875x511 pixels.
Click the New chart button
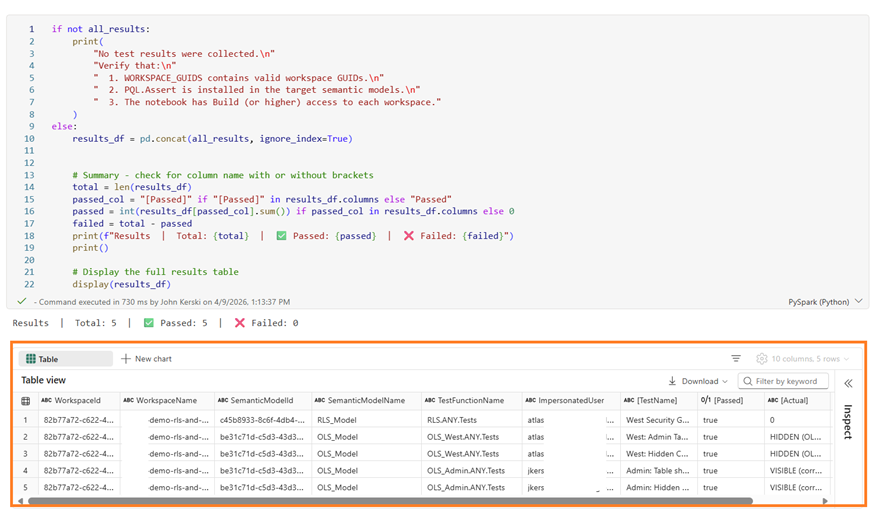pyautogui.click(x=146, y=359)
